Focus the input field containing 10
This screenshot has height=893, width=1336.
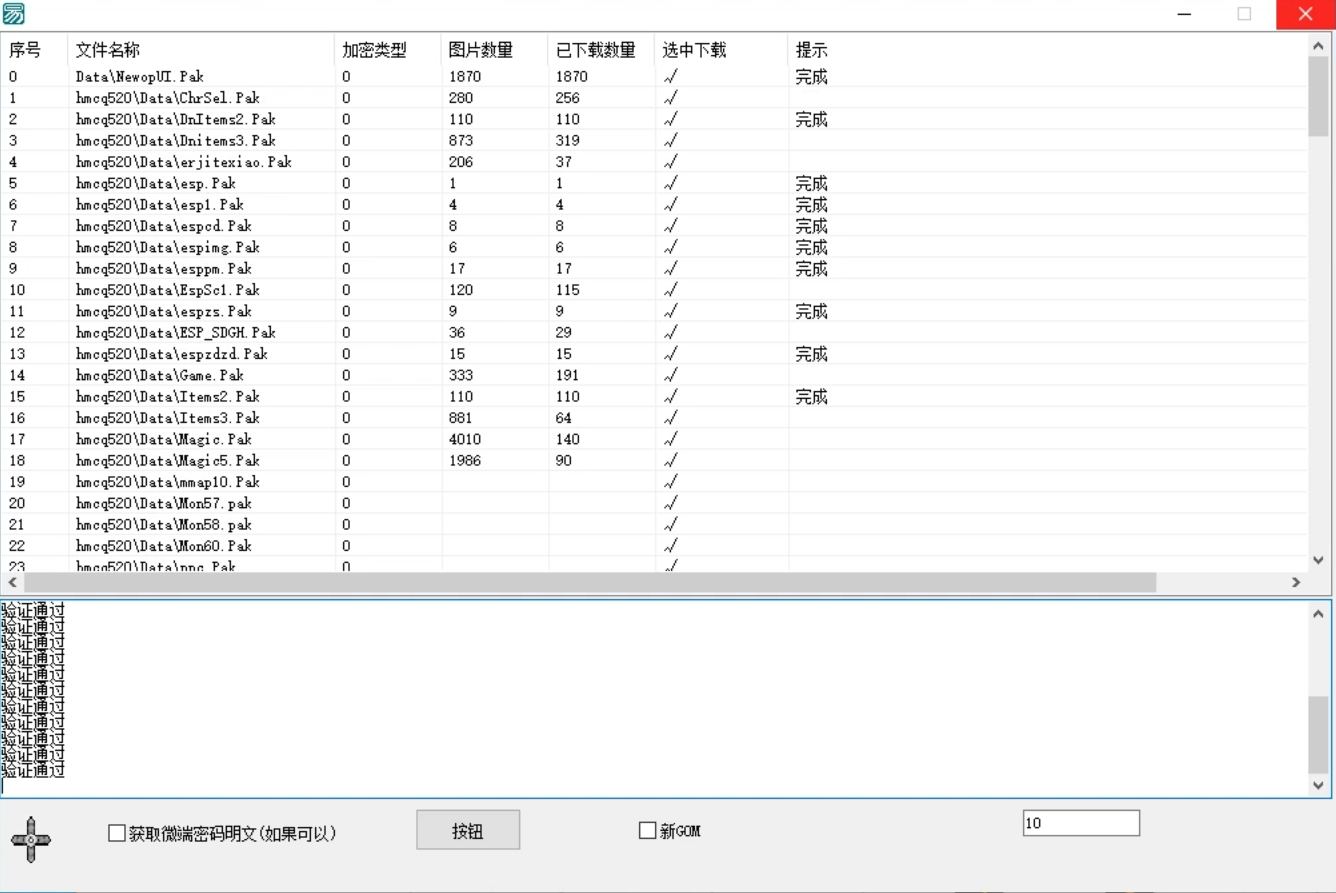1081,823
